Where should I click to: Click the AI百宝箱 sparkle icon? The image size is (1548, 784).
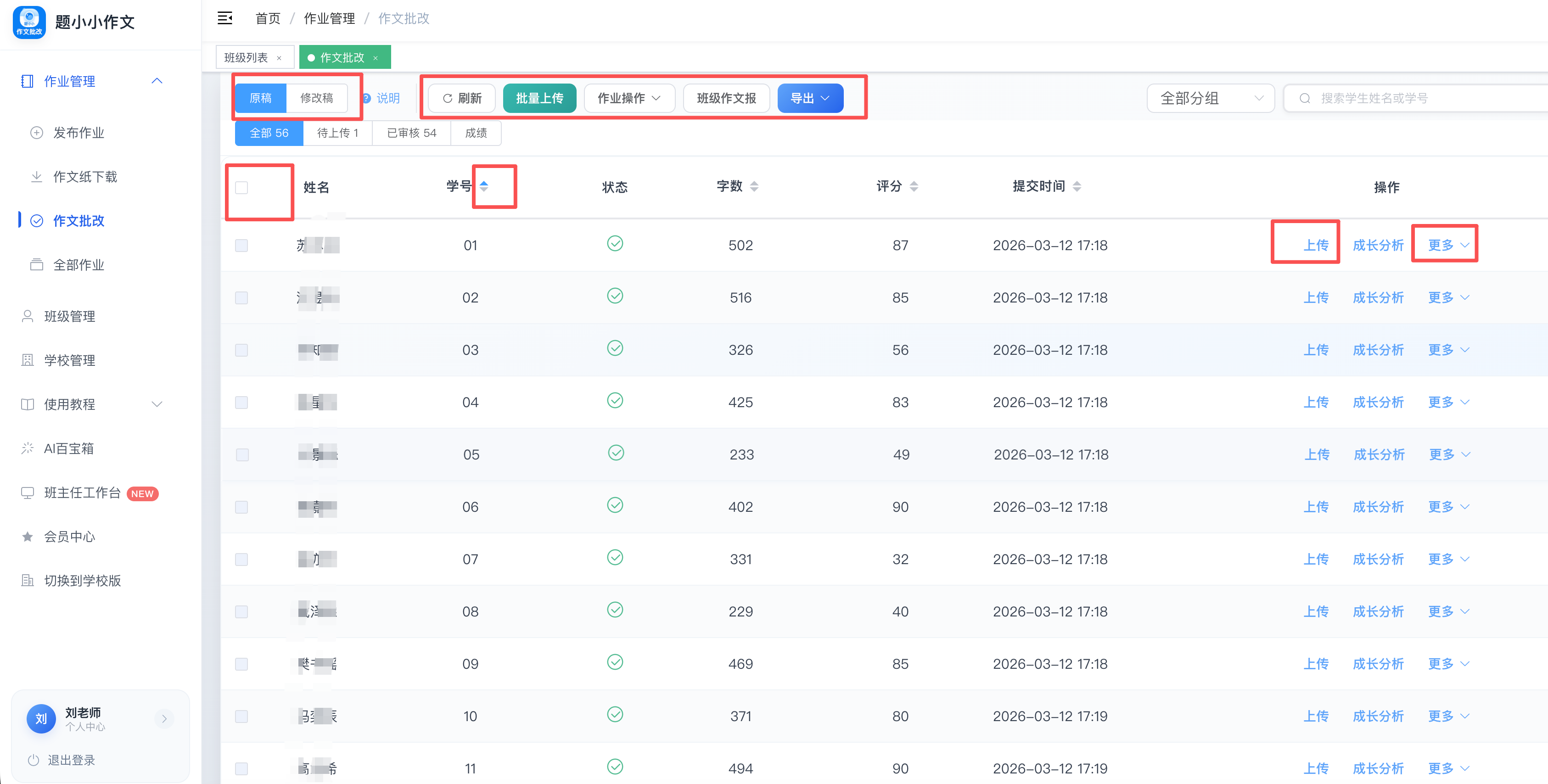tap(27, 448)
